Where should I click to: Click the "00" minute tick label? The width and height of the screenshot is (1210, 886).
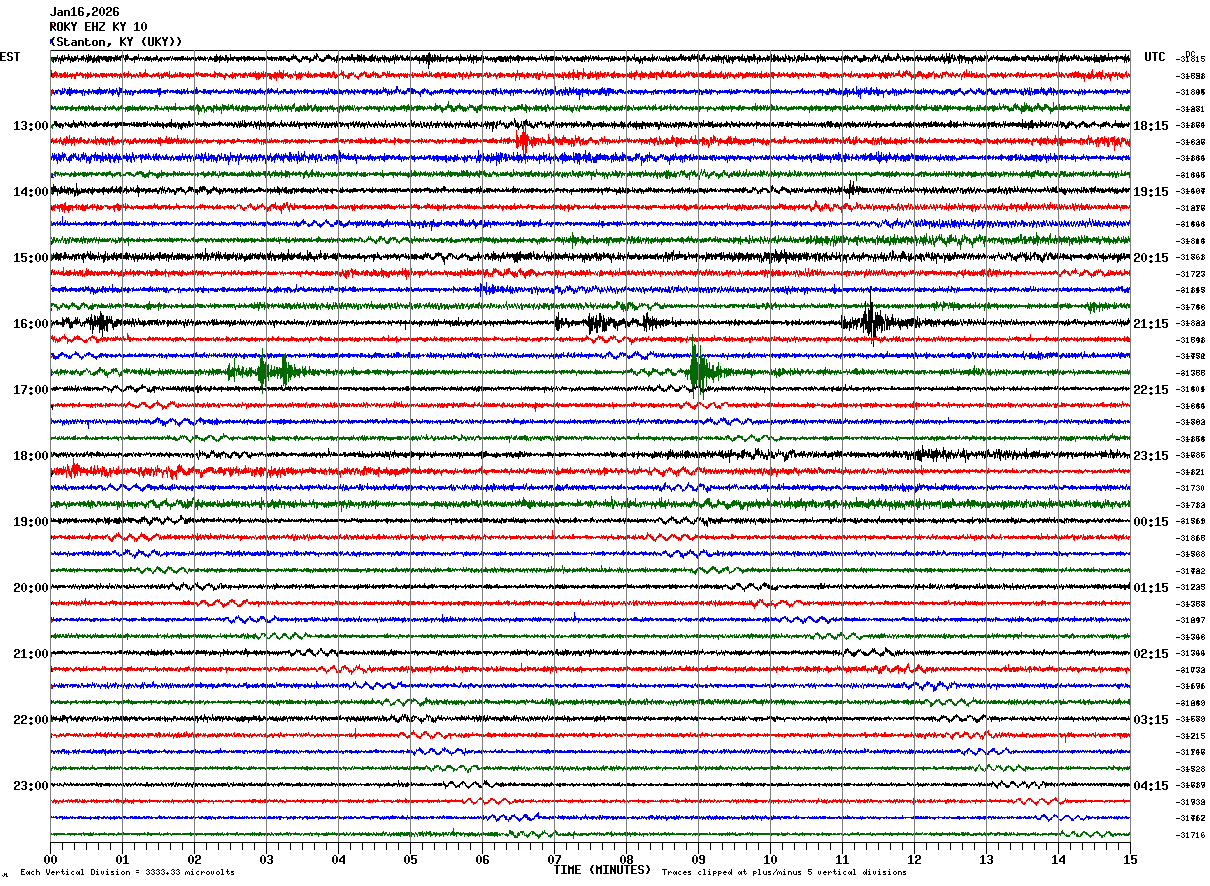click(50, 859)
